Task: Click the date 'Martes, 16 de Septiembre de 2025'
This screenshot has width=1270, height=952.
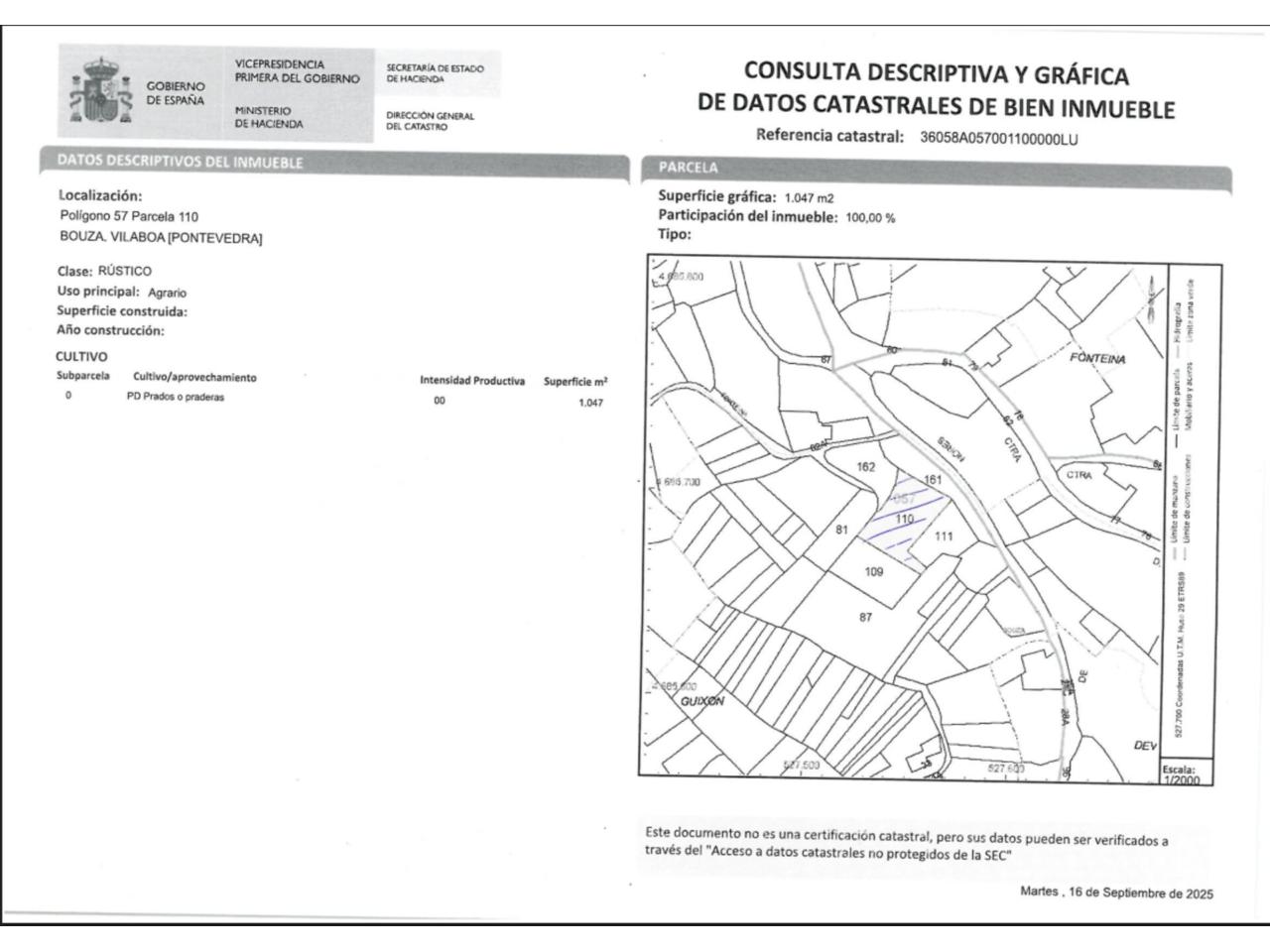Action: [x=1116, y=892]
